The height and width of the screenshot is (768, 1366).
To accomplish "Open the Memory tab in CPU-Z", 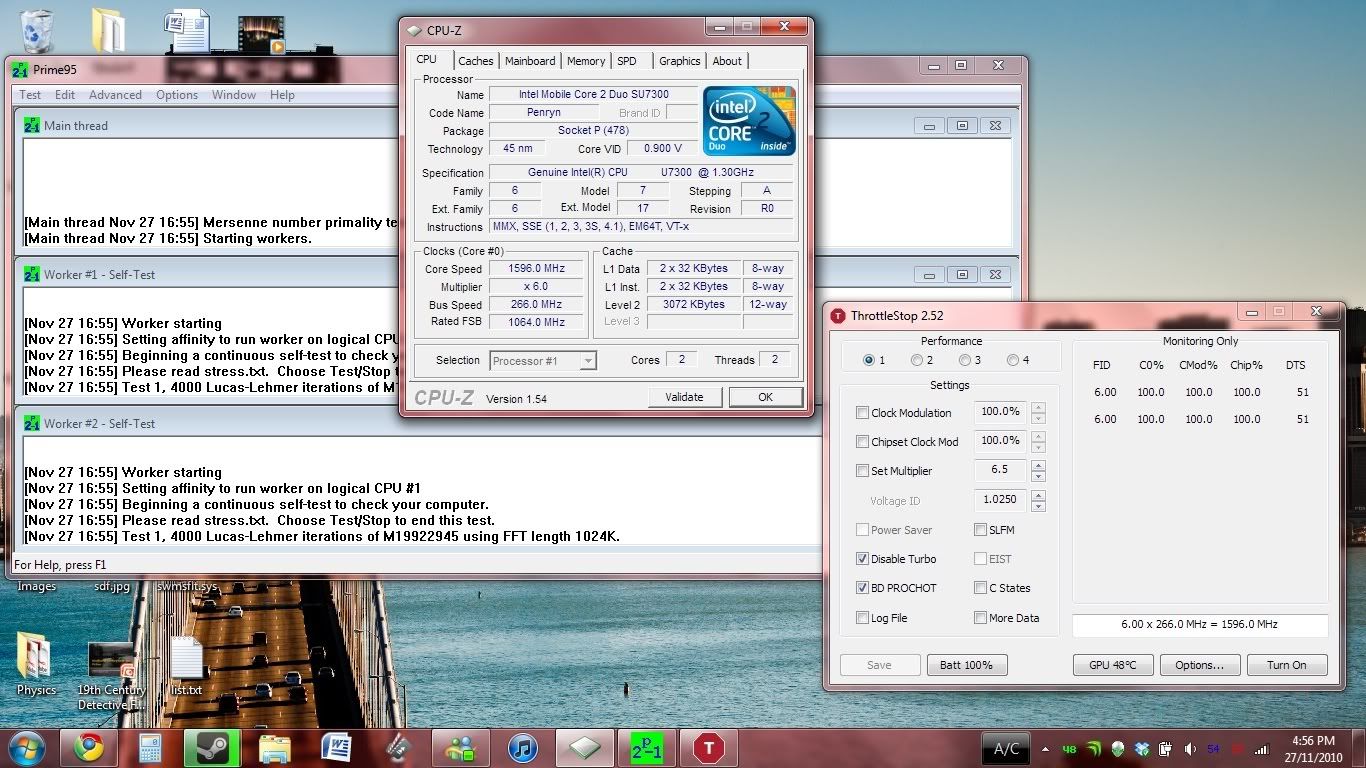I will click(586, 61).
